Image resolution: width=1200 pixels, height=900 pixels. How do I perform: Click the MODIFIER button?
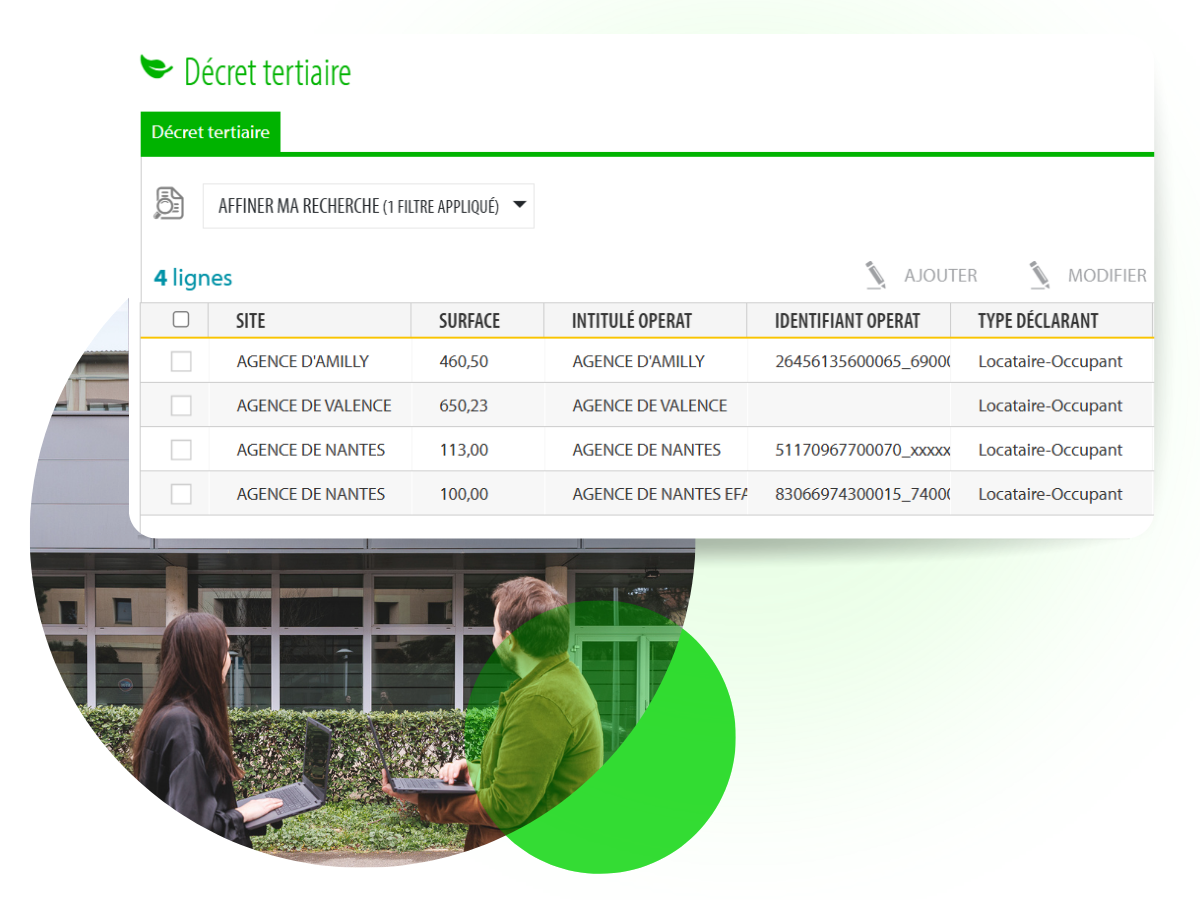point(1108,275)
